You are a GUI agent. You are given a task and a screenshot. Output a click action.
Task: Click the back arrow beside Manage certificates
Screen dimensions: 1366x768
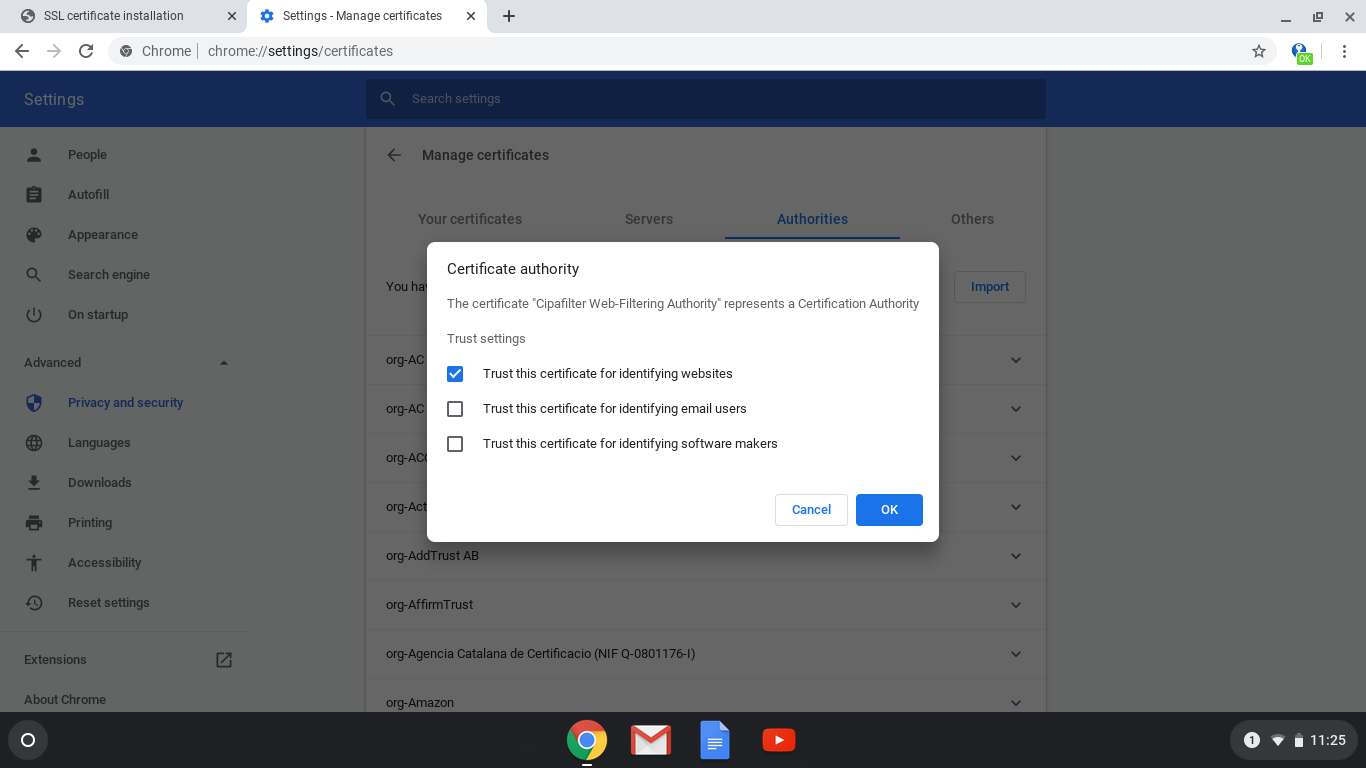pos(394,155)
